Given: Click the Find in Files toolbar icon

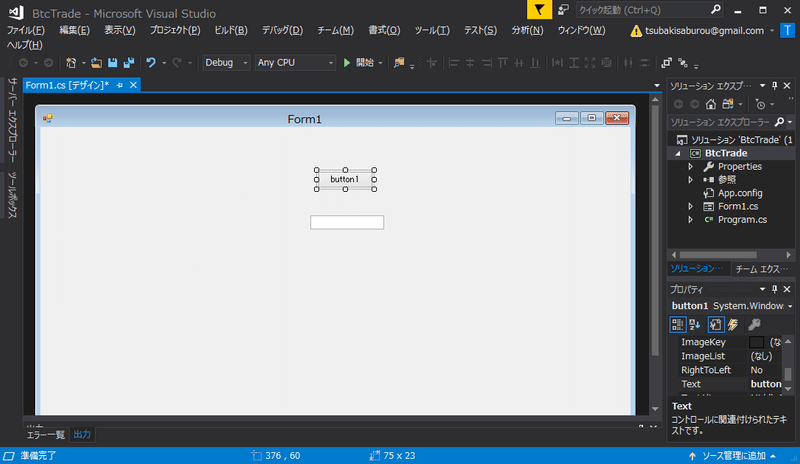Looking at the screenshot, I should (x=399, y=63).
